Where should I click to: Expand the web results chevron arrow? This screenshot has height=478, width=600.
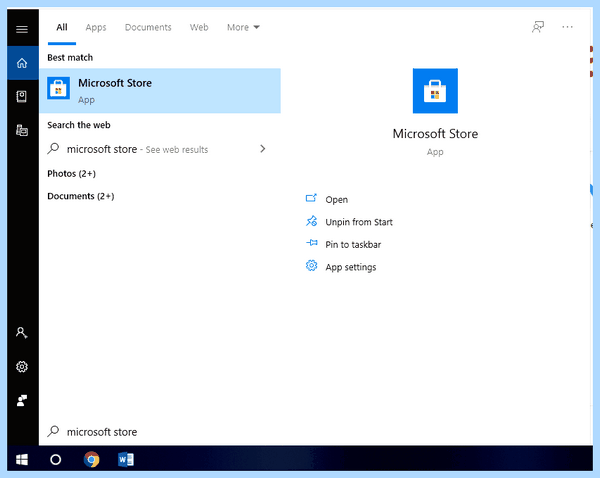262,148
